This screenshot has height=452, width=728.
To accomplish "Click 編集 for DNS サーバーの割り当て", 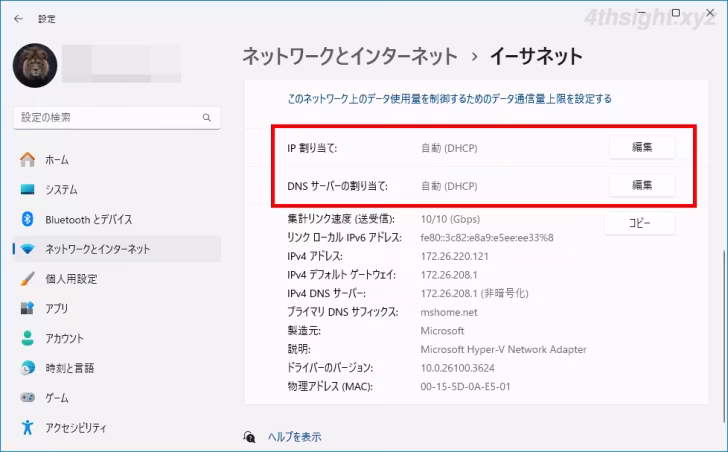I will [642, 185].
